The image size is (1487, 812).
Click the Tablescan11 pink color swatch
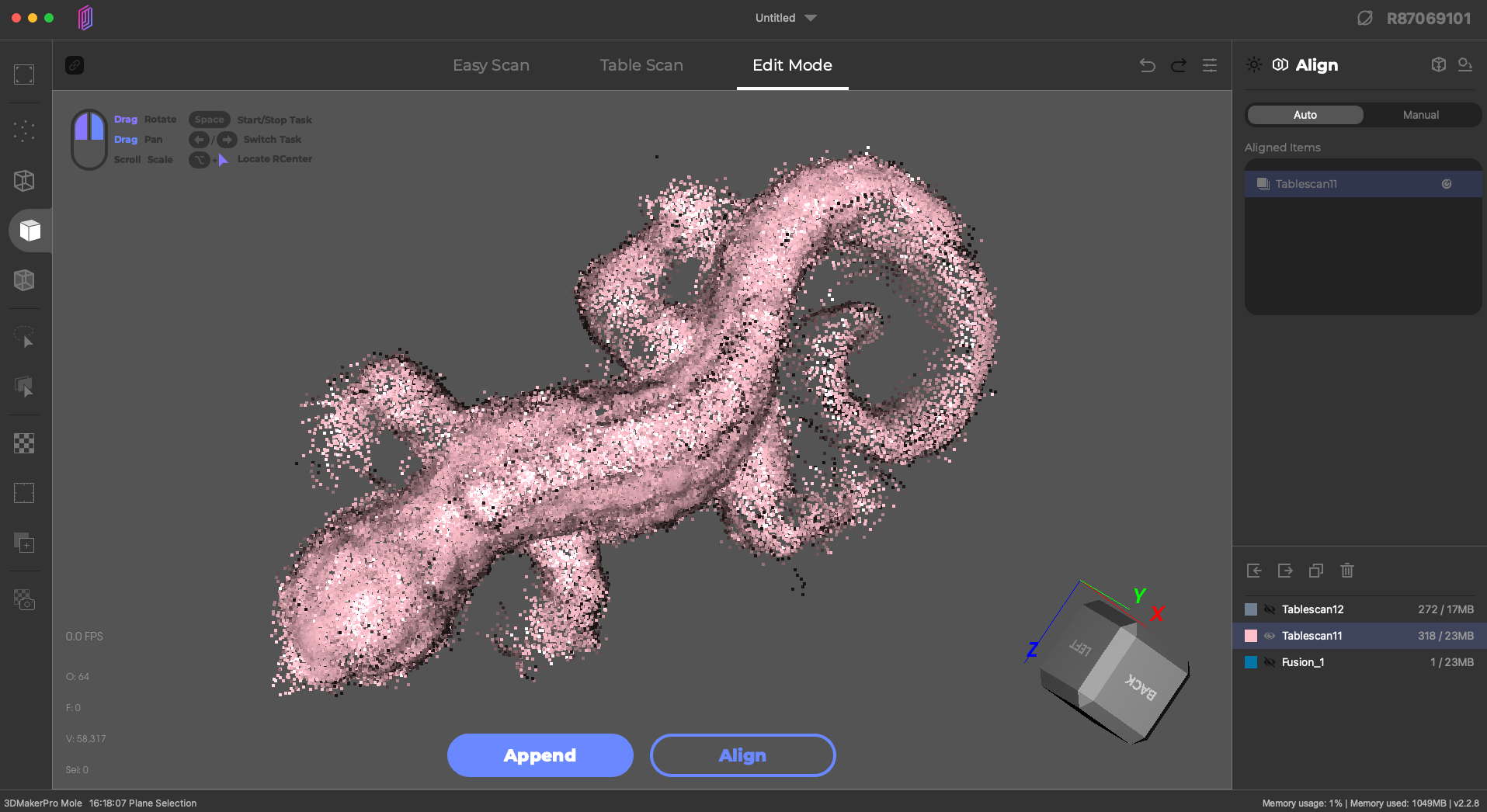[1251, 636]
